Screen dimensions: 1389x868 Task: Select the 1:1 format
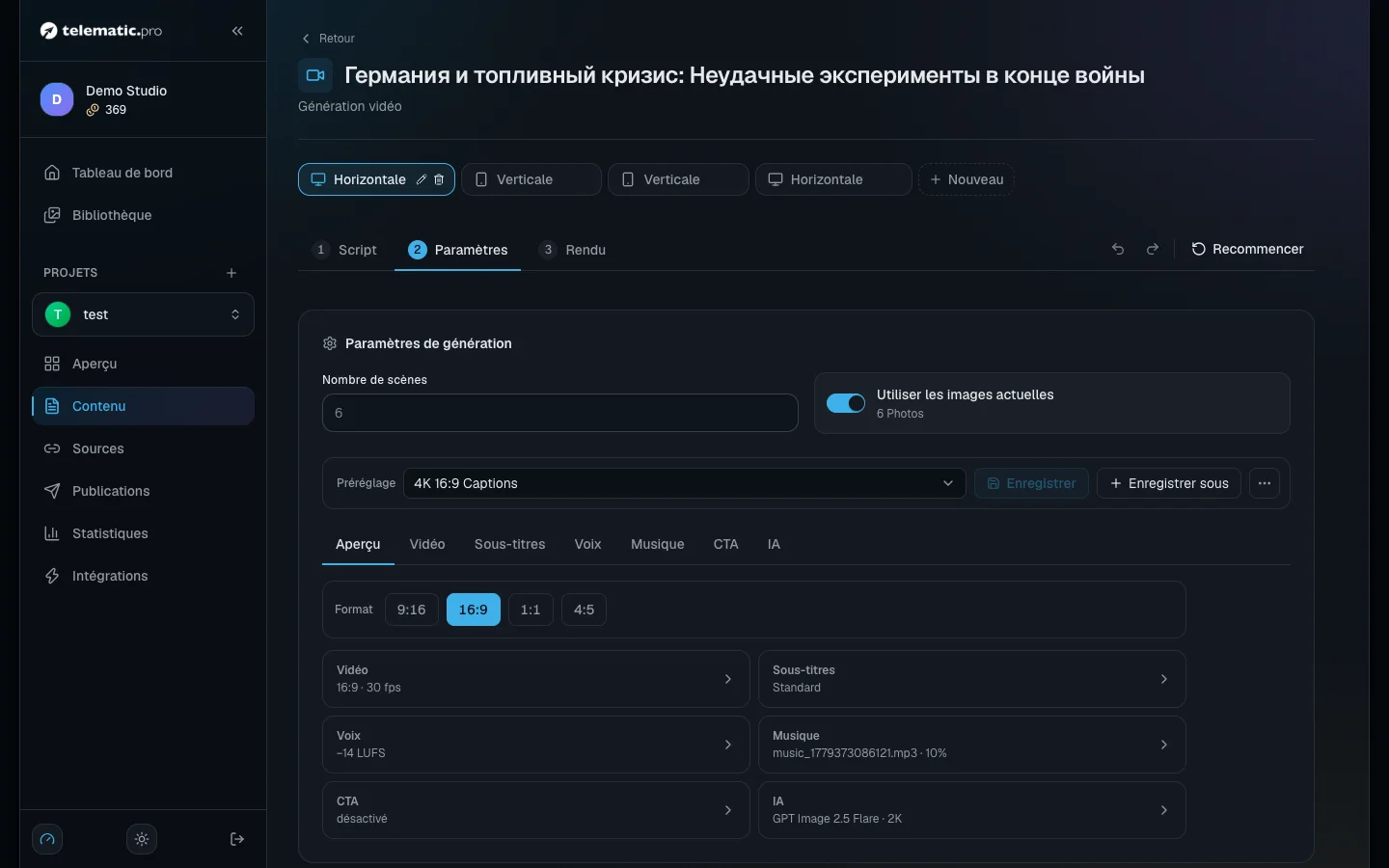[x=531, y=610]
